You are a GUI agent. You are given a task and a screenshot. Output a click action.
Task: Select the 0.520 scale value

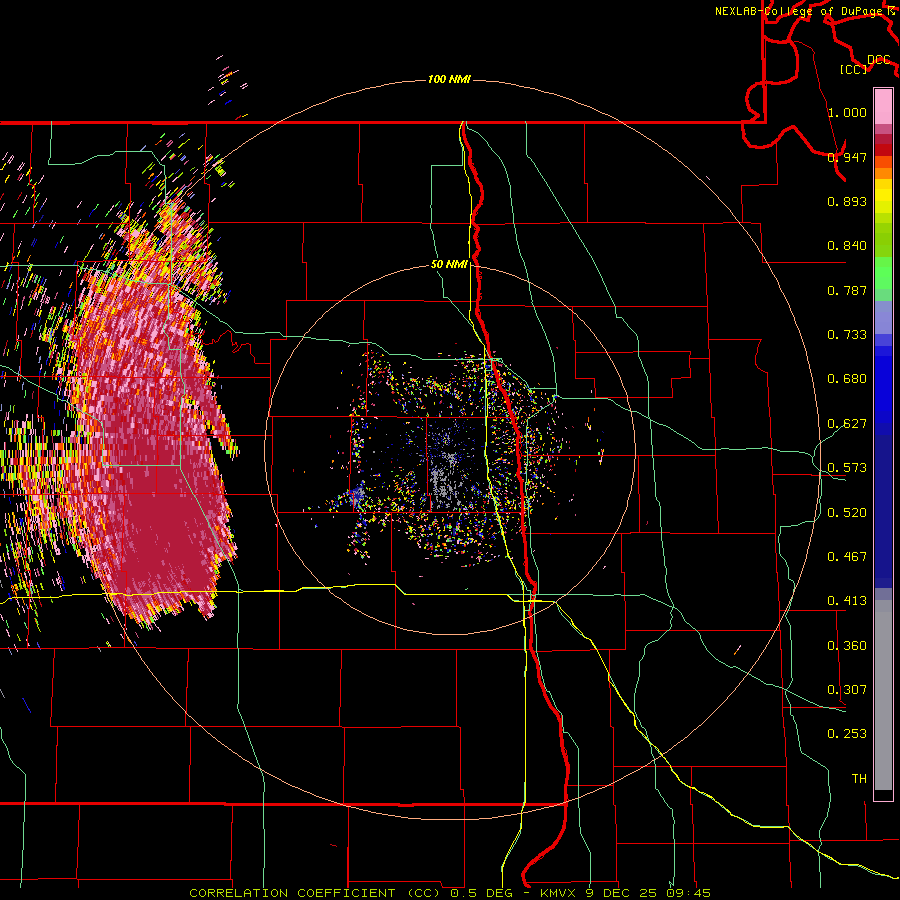(x=847, y=513)
